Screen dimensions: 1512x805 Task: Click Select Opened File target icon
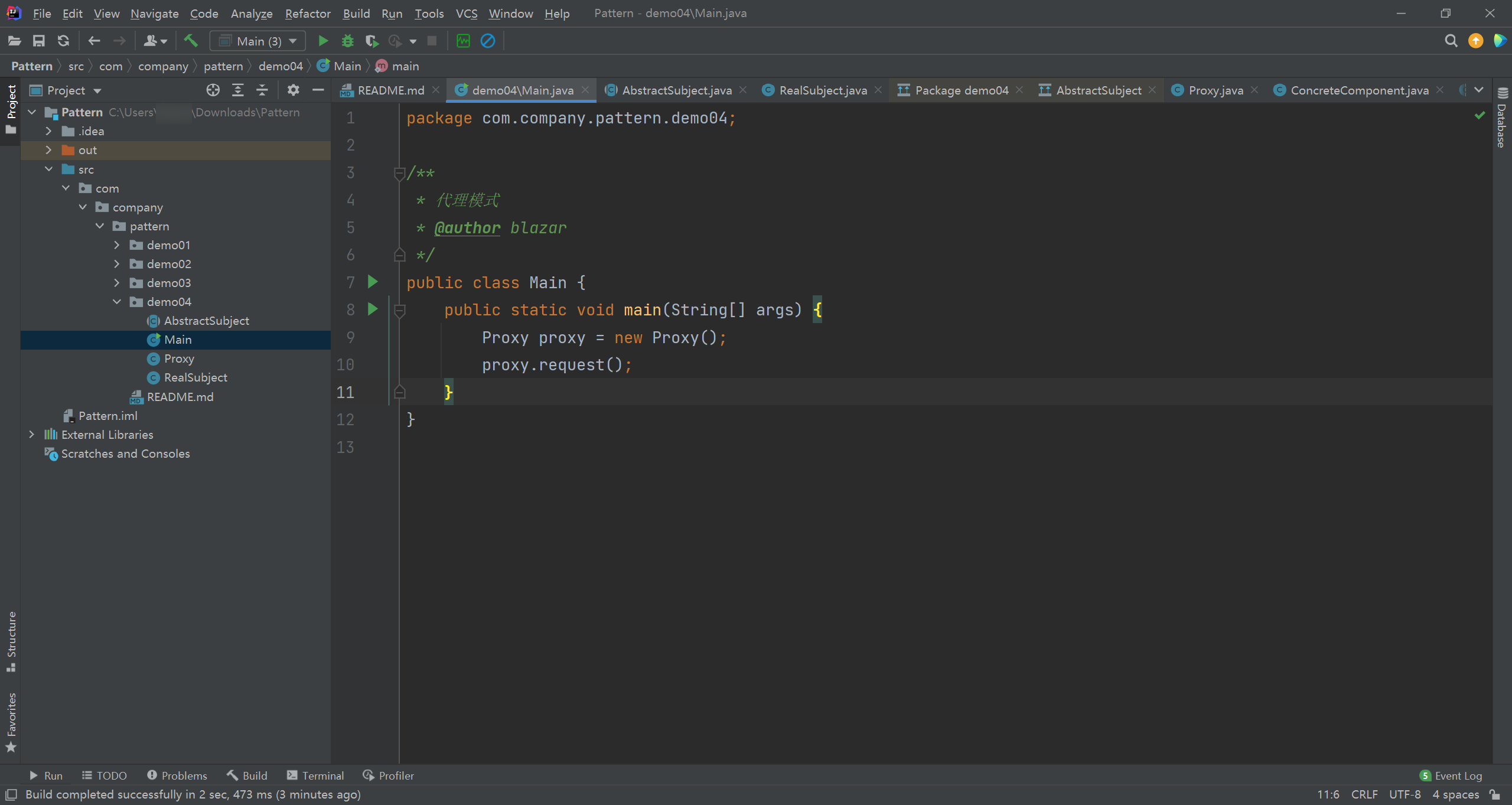pyautogui.click(x=213, y=90)
